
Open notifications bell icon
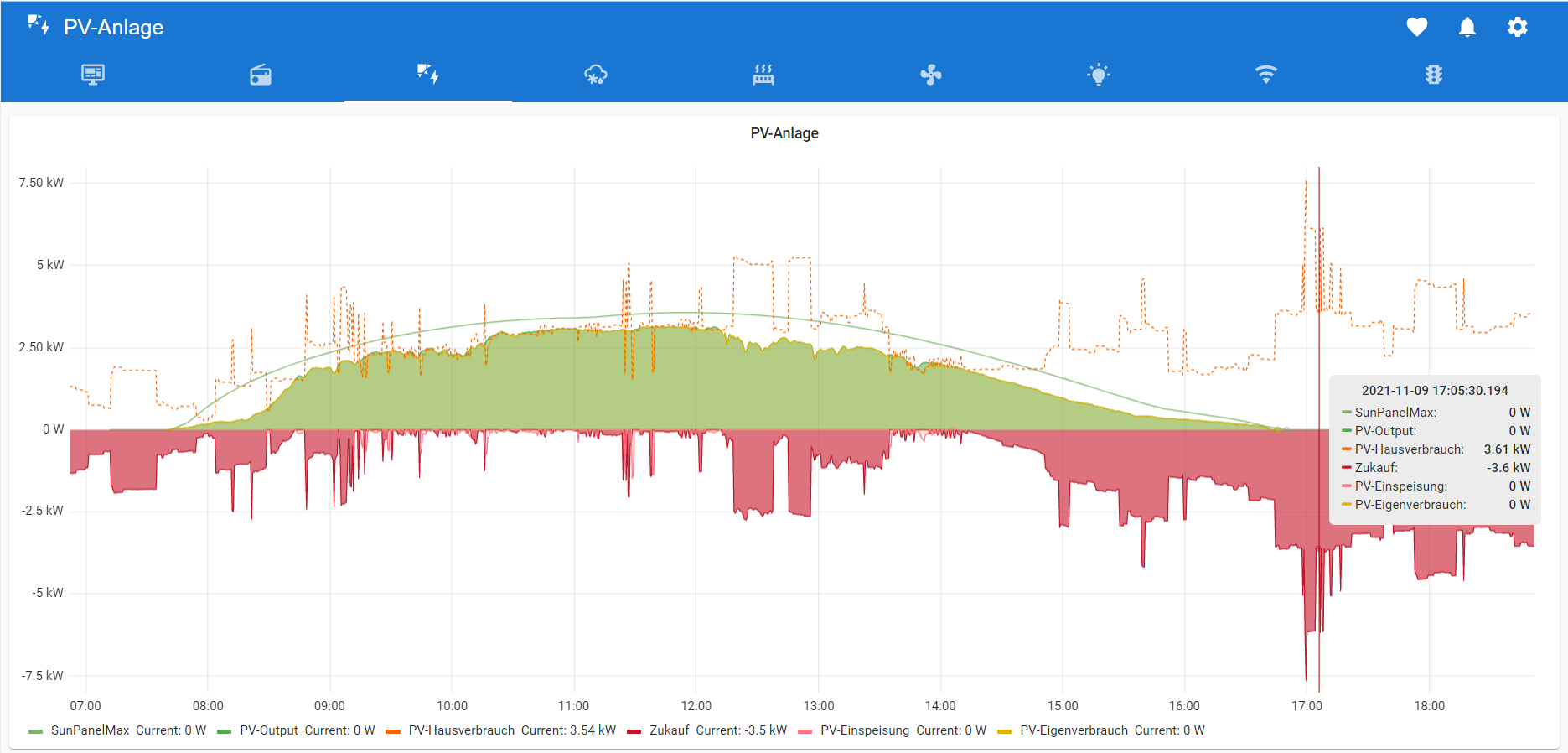[1467, 27]
